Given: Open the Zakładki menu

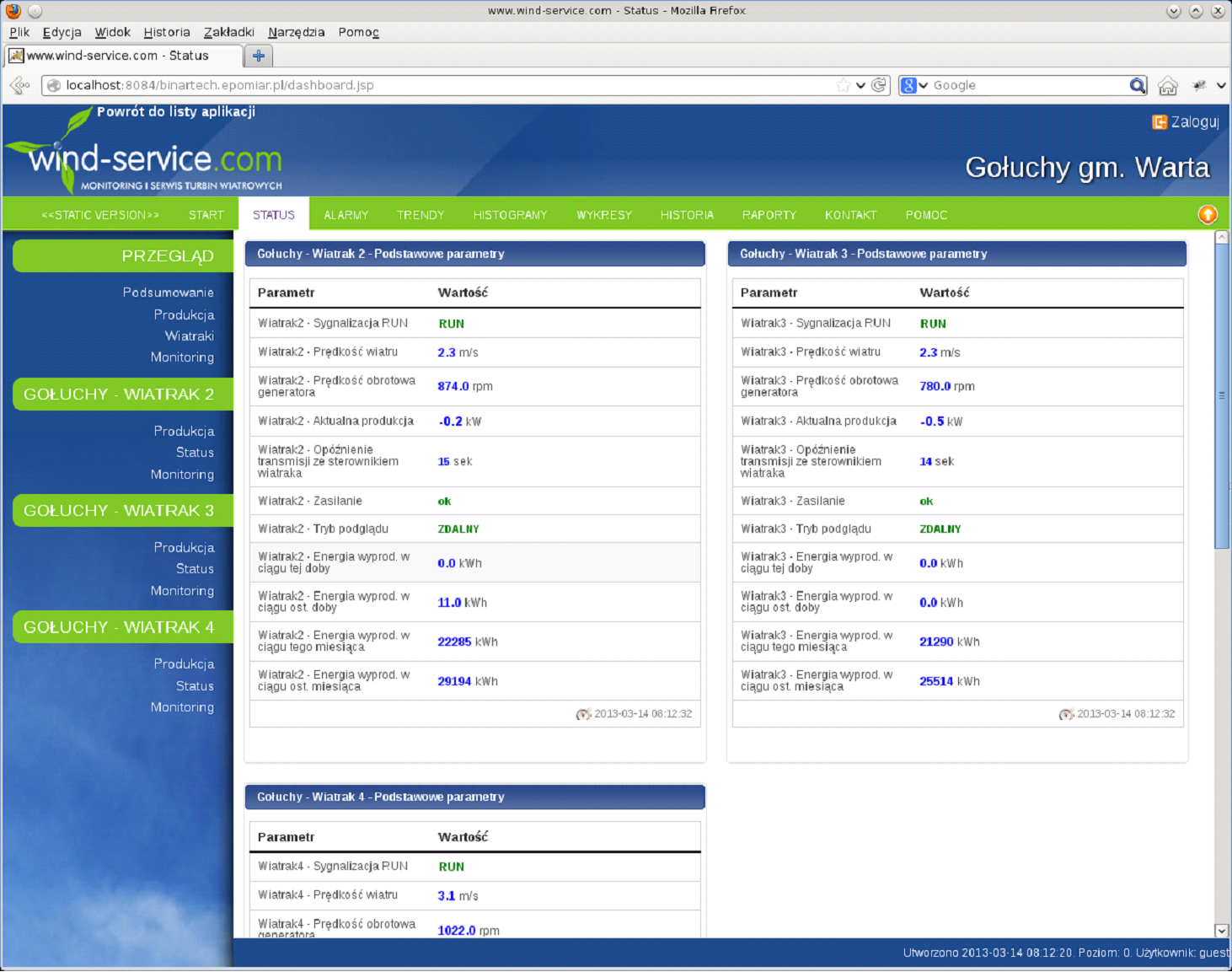Looking at the screenshot, I should [228, 32].
